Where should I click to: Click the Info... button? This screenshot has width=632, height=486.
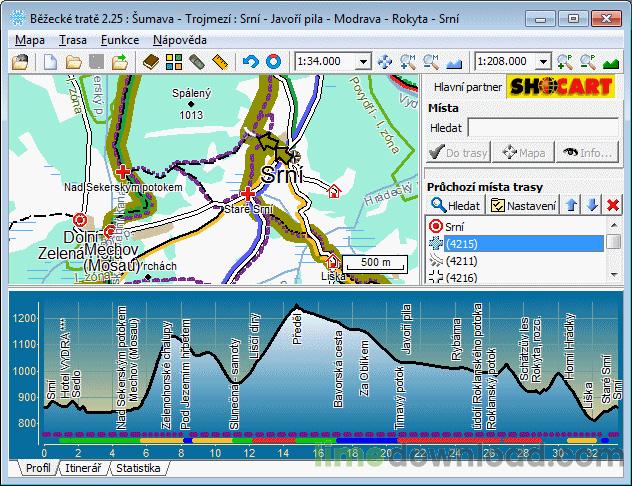click(587, 152)
